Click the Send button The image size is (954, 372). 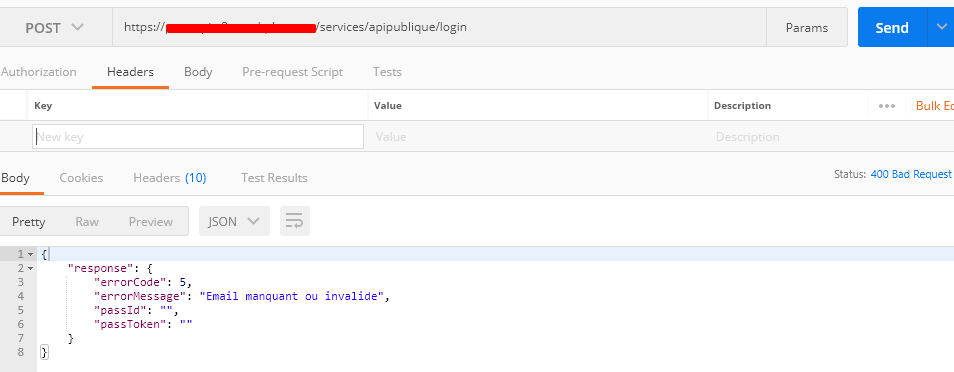point(892,27)
